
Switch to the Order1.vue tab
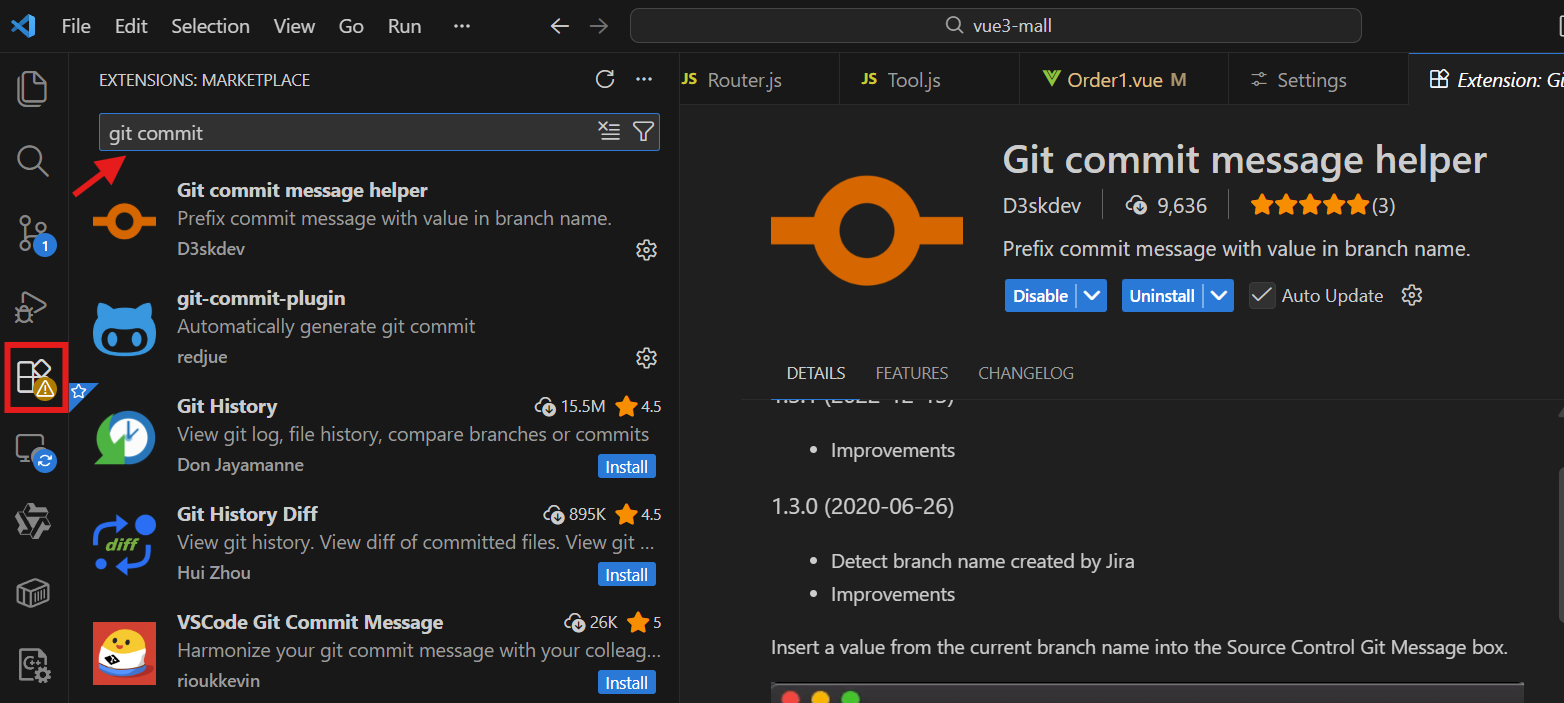pos(1124,80)
